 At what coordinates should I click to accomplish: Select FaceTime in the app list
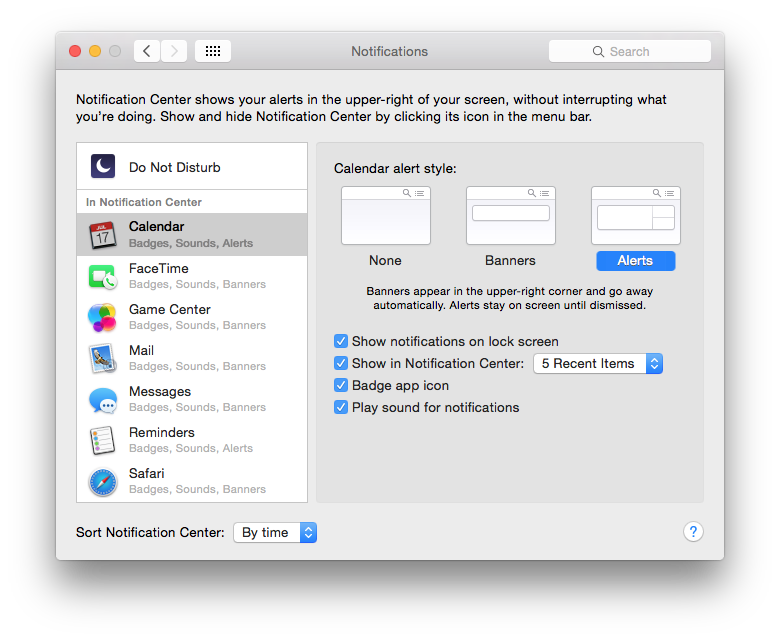coord(192,276)
